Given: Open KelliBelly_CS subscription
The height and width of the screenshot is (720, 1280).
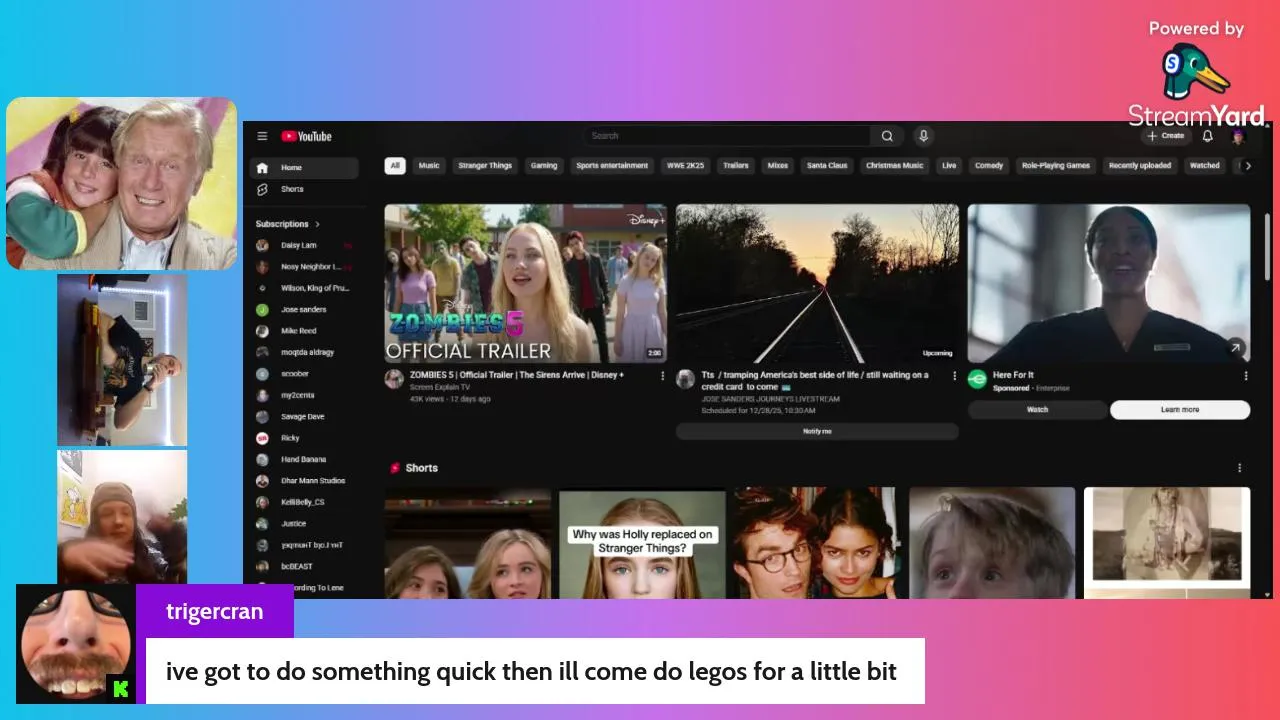Looking at the screenshot, I should click(304, 502).
